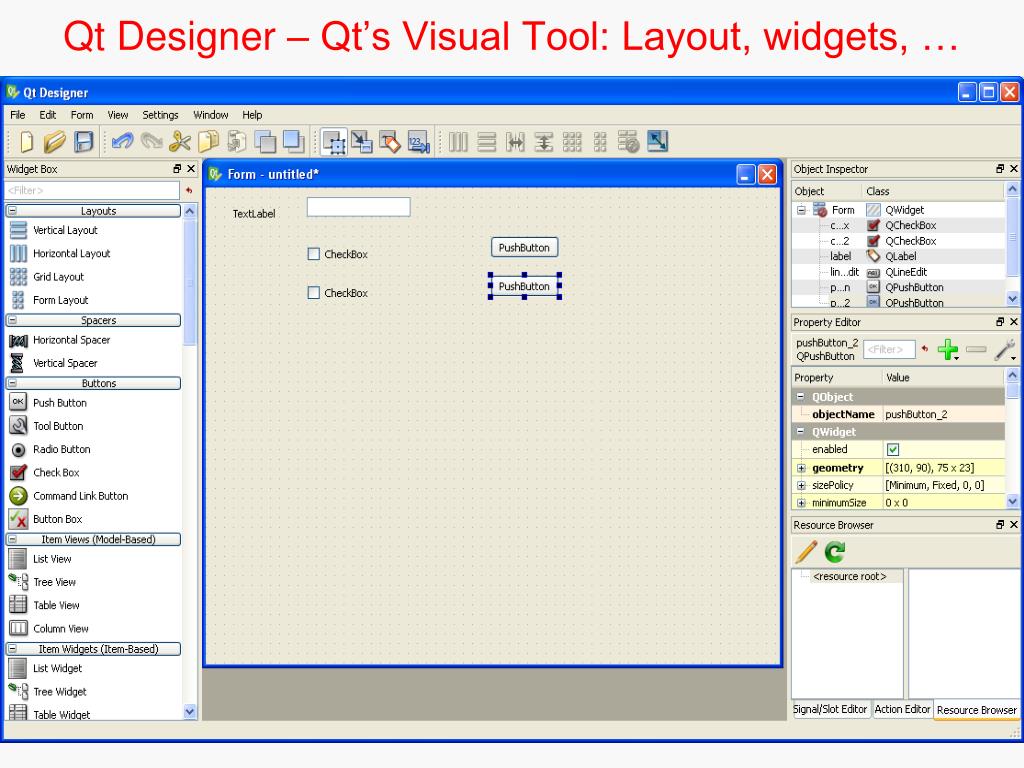Click the toolbar Lay Out in a Grid icon
This screenshot has height=768, width=1024.
click(x=572, y=142)
